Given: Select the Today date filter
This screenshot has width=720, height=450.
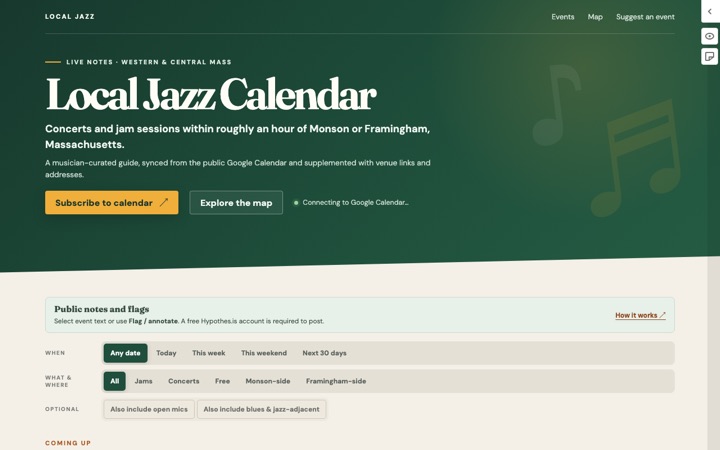Looking at the screenshot, I should [166, 353].
